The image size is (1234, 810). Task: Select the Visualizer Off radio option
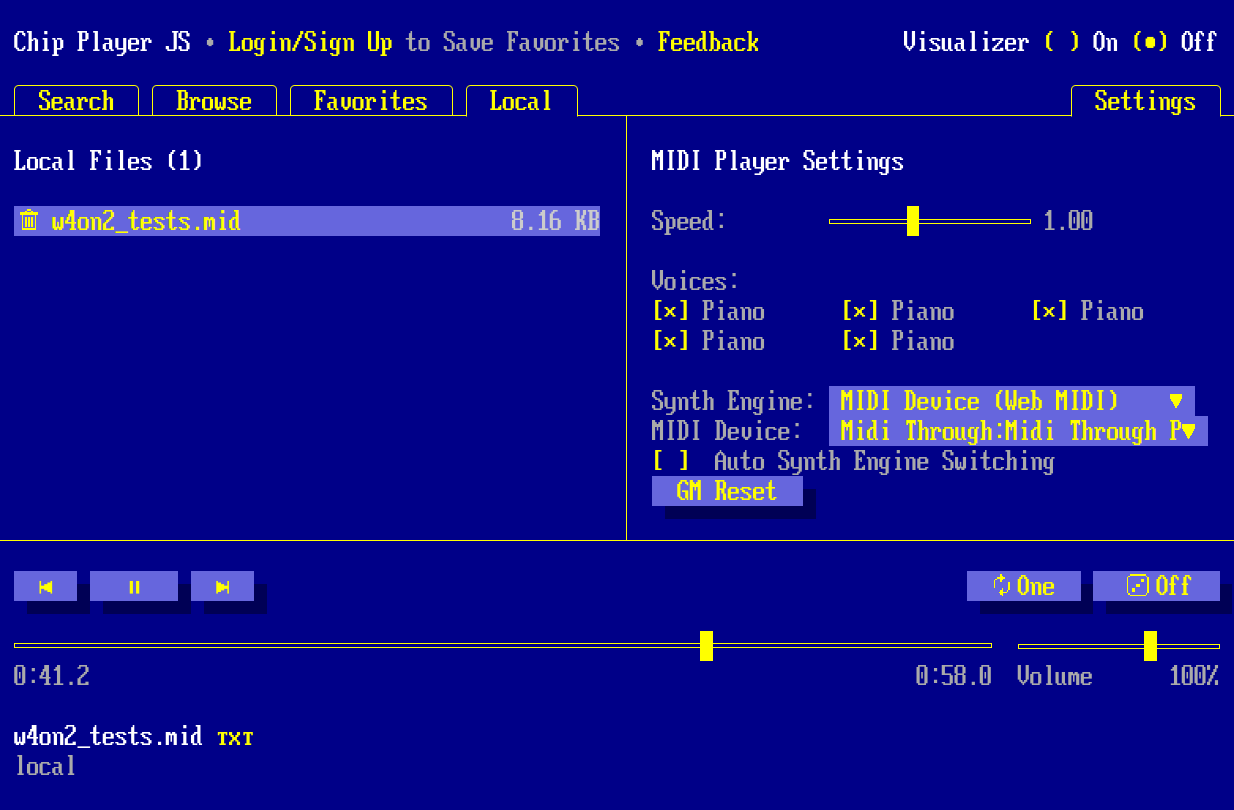1150,42
